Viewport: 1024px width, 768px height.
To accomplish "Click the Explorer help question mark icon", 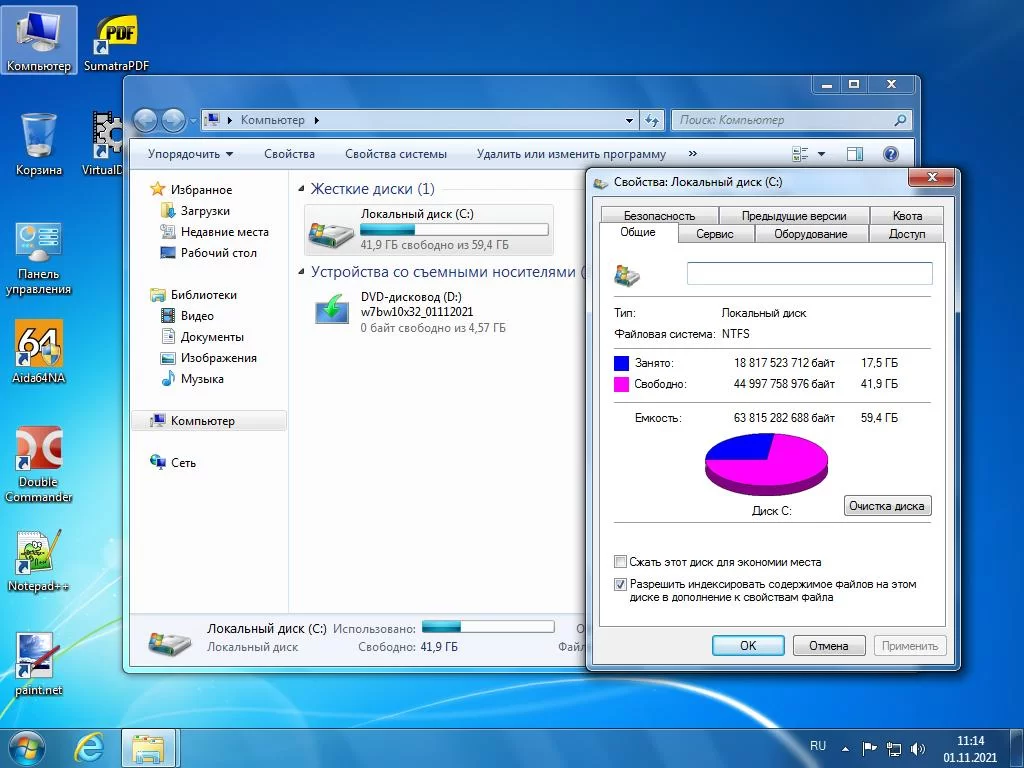I will tap(891, 154).
